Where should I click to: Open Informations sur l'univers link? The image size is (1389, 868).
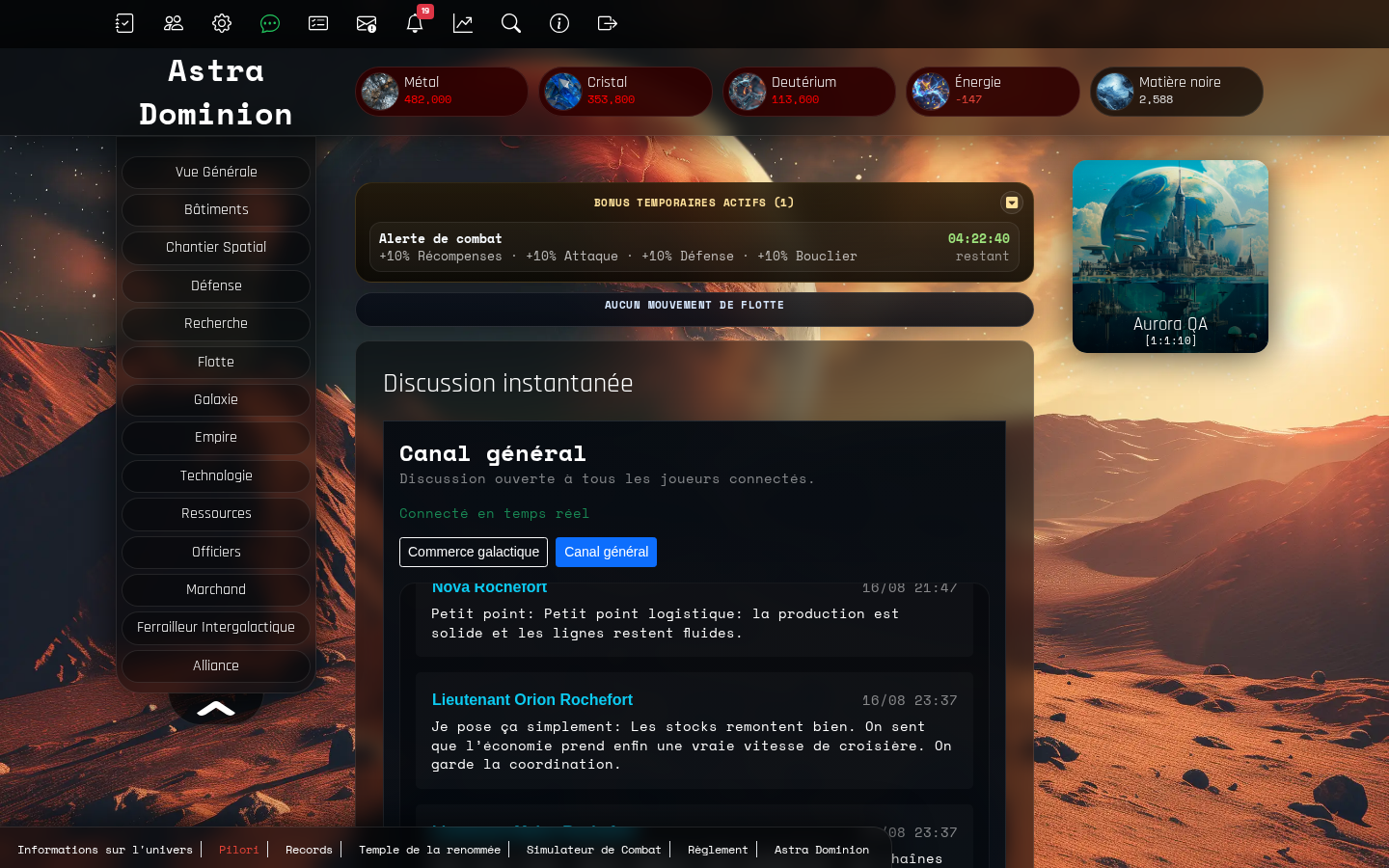click(x=105, y=850)
